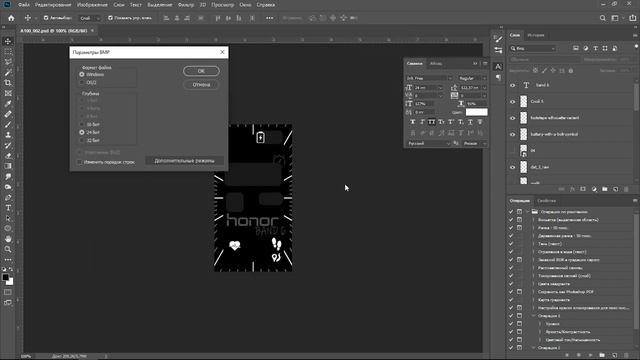640x360 pixels.
Task: Switch to the Свойства tab
Action: pos(546,201)
